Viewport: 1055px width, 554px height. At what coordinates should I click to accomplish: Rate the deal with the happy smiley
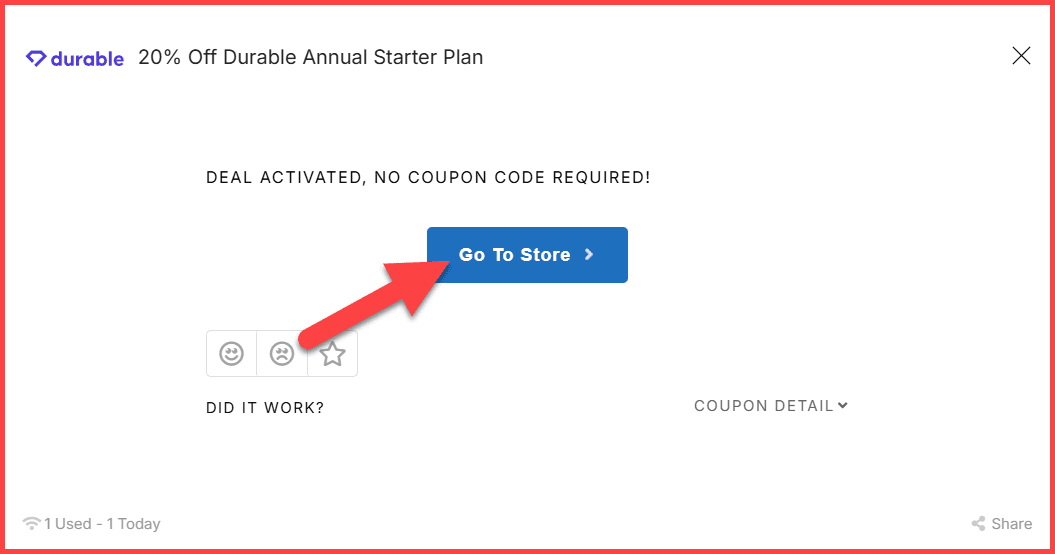coord(232,354)
